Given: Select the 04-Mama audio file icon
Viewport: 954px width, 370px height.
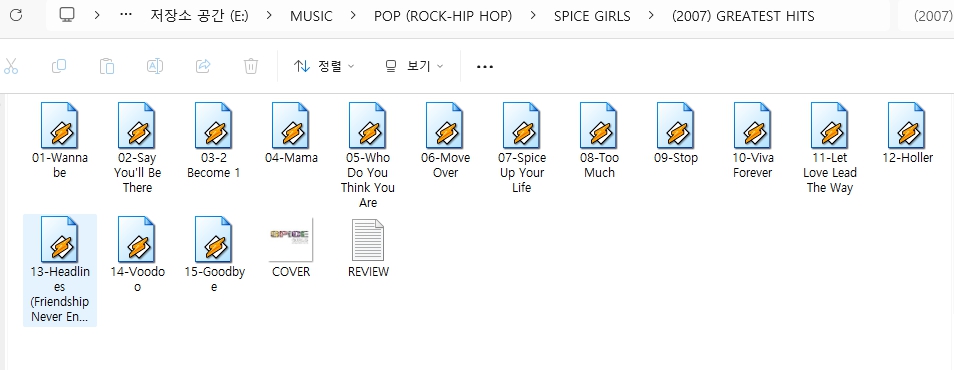Looking at the screenshot, I should [291, 125].
